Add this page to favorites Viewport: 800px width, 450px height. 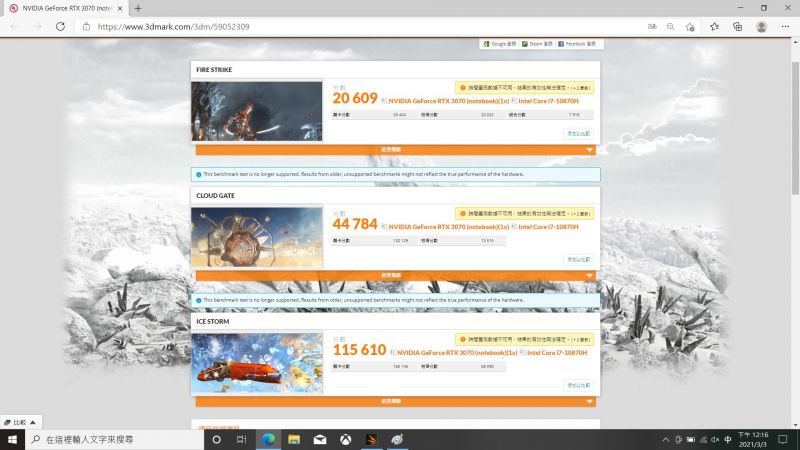pyautogui.click(x=690, y=27)
